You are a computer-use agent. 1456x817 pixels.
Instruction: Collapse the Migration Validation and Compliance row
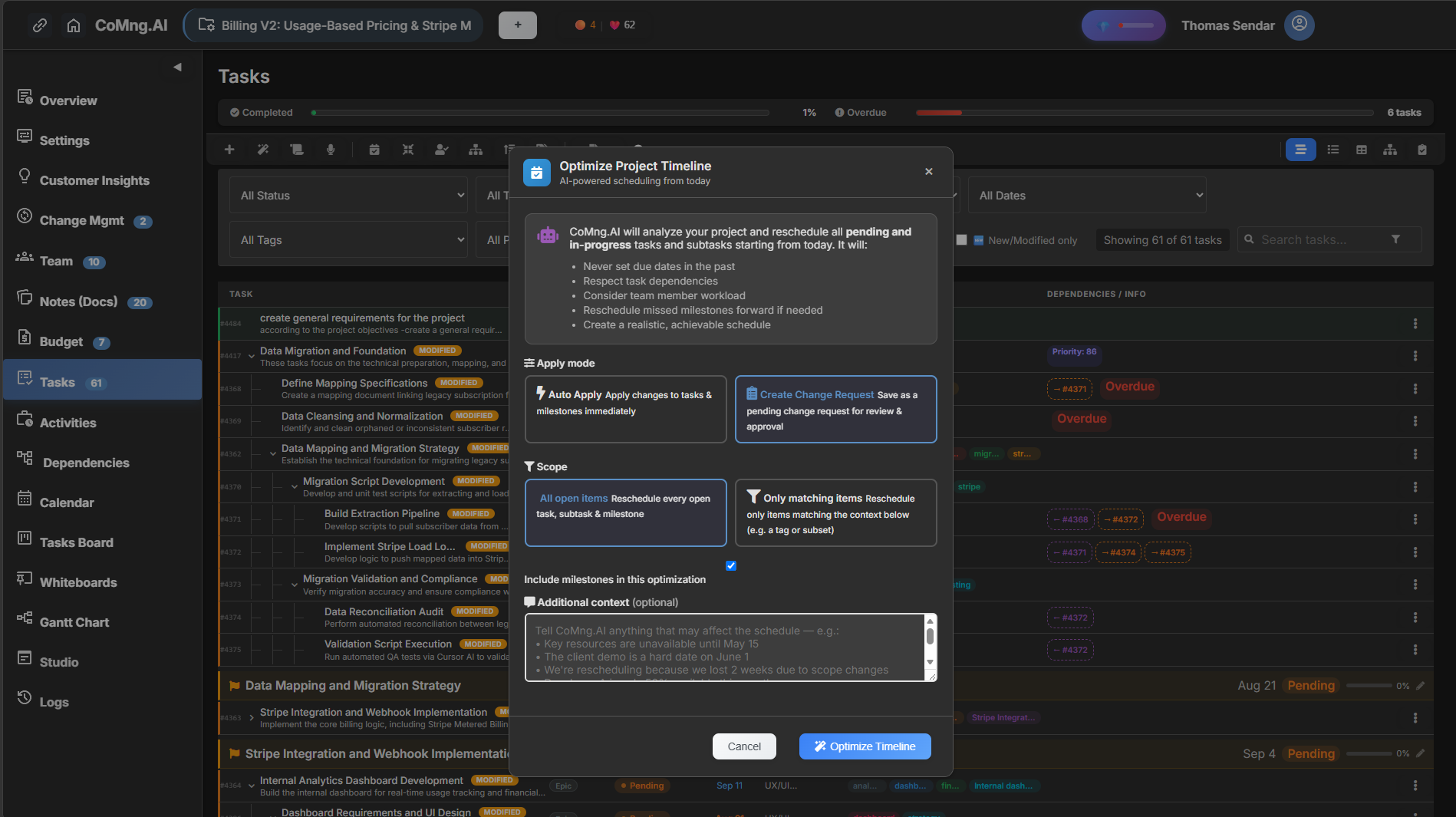coord(295,585)
